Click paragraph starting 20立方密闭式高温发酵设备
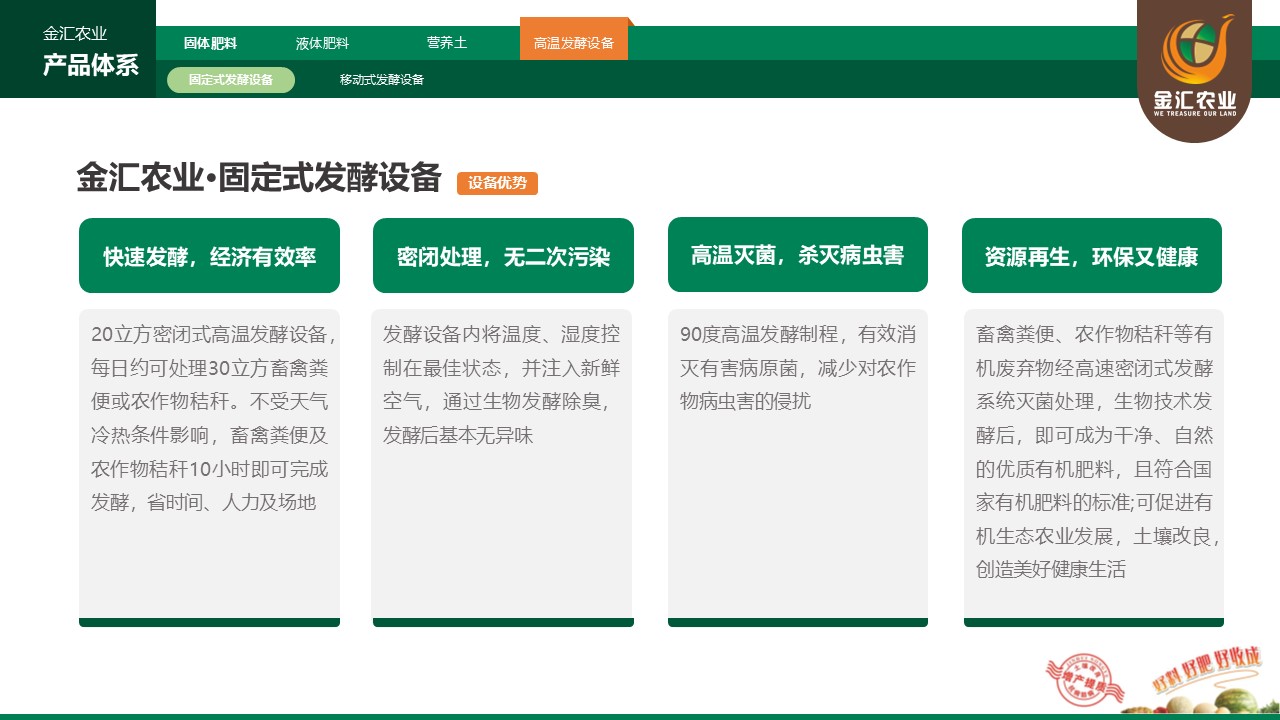 coord(213,418)
